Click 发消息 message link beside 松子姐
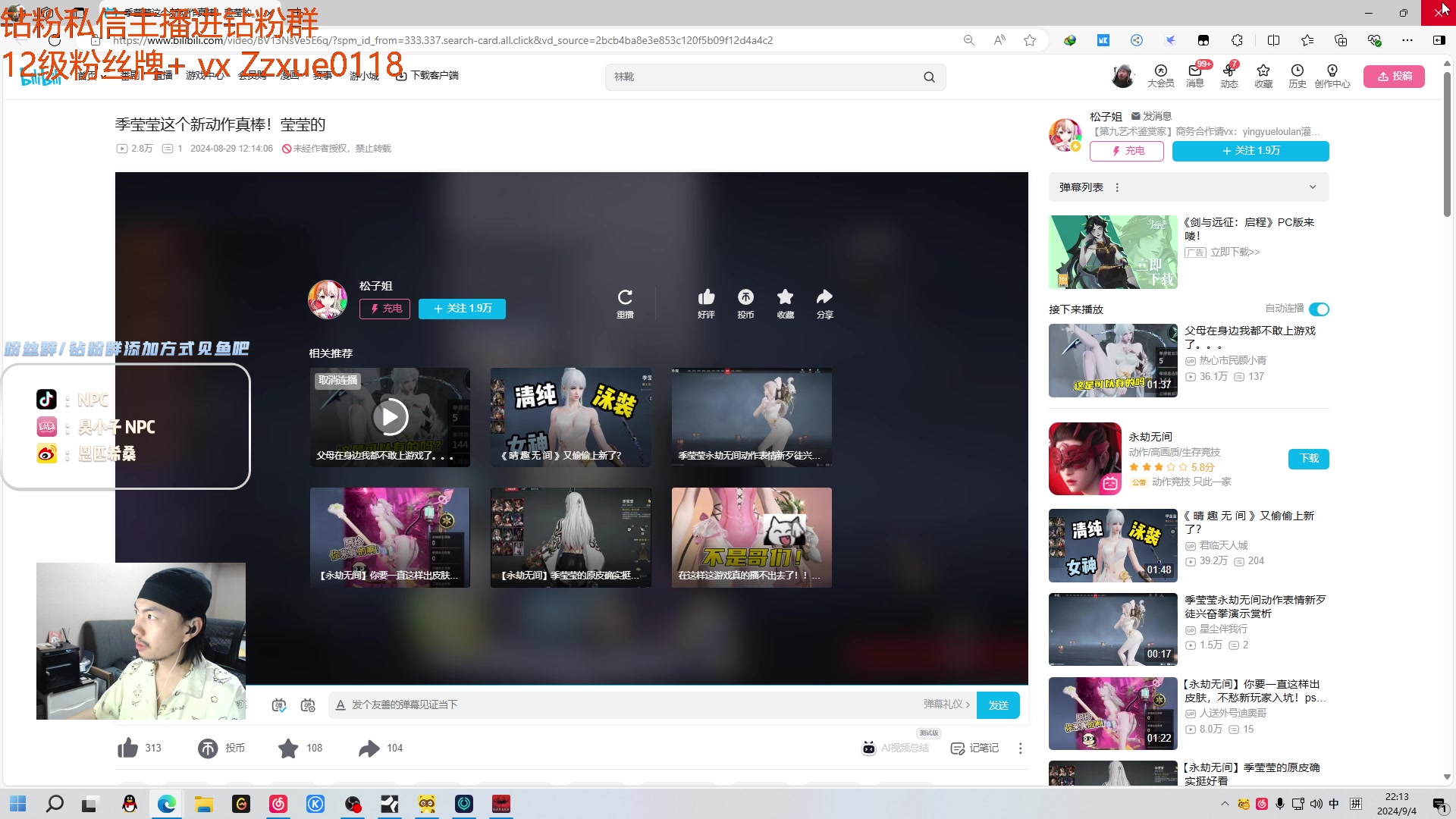 point(1152,116)
